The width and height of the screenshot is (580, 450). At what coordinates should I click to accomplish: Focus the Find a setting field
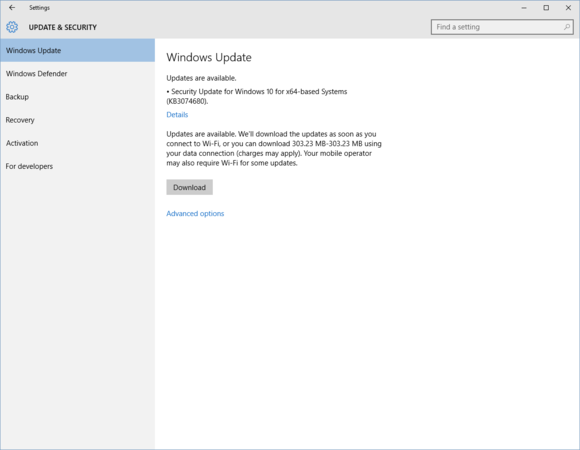(x=502, y=27)
